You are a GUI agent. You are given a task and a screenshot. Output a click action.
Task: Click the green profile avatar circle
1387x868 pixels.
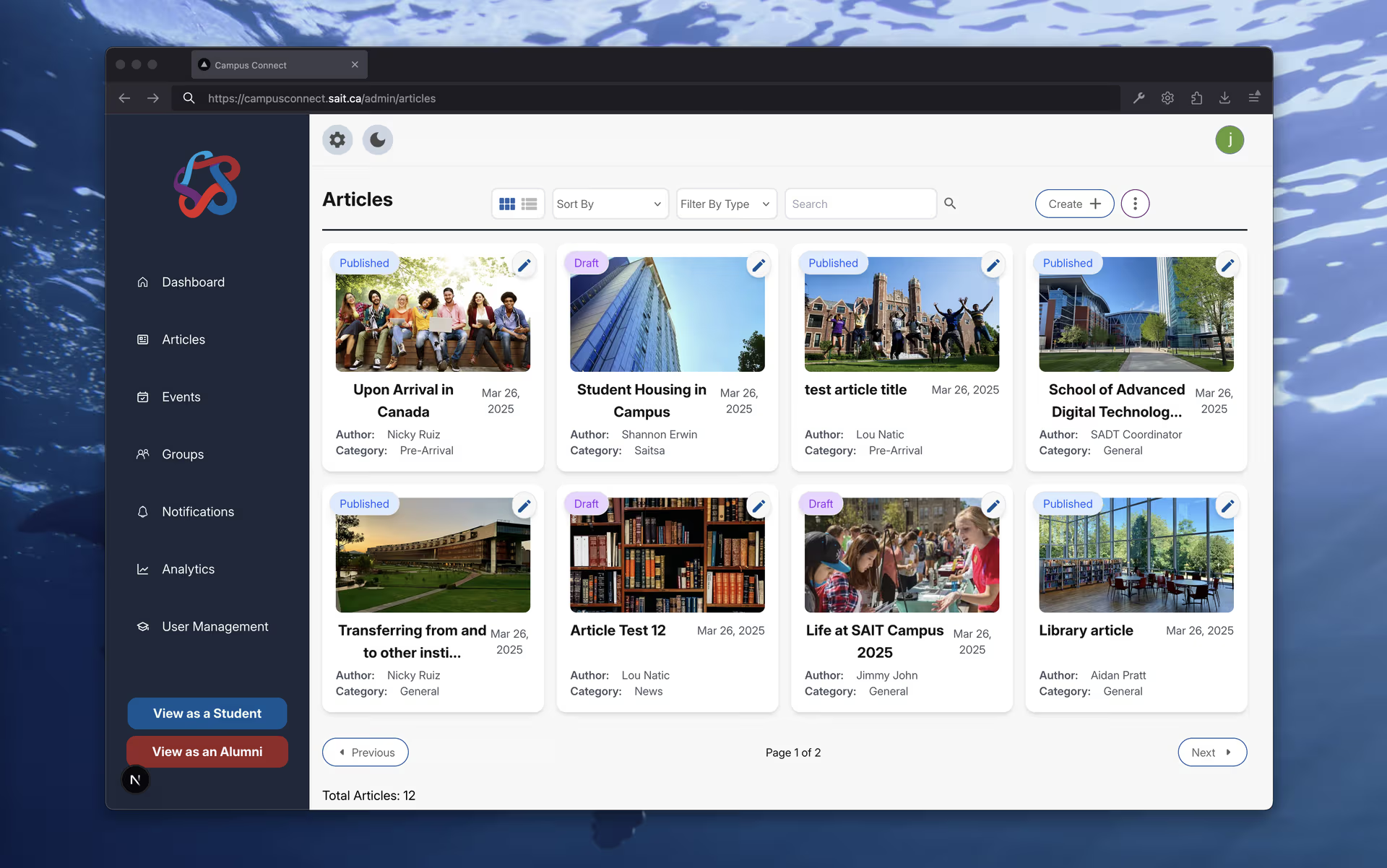(1230, 139)
